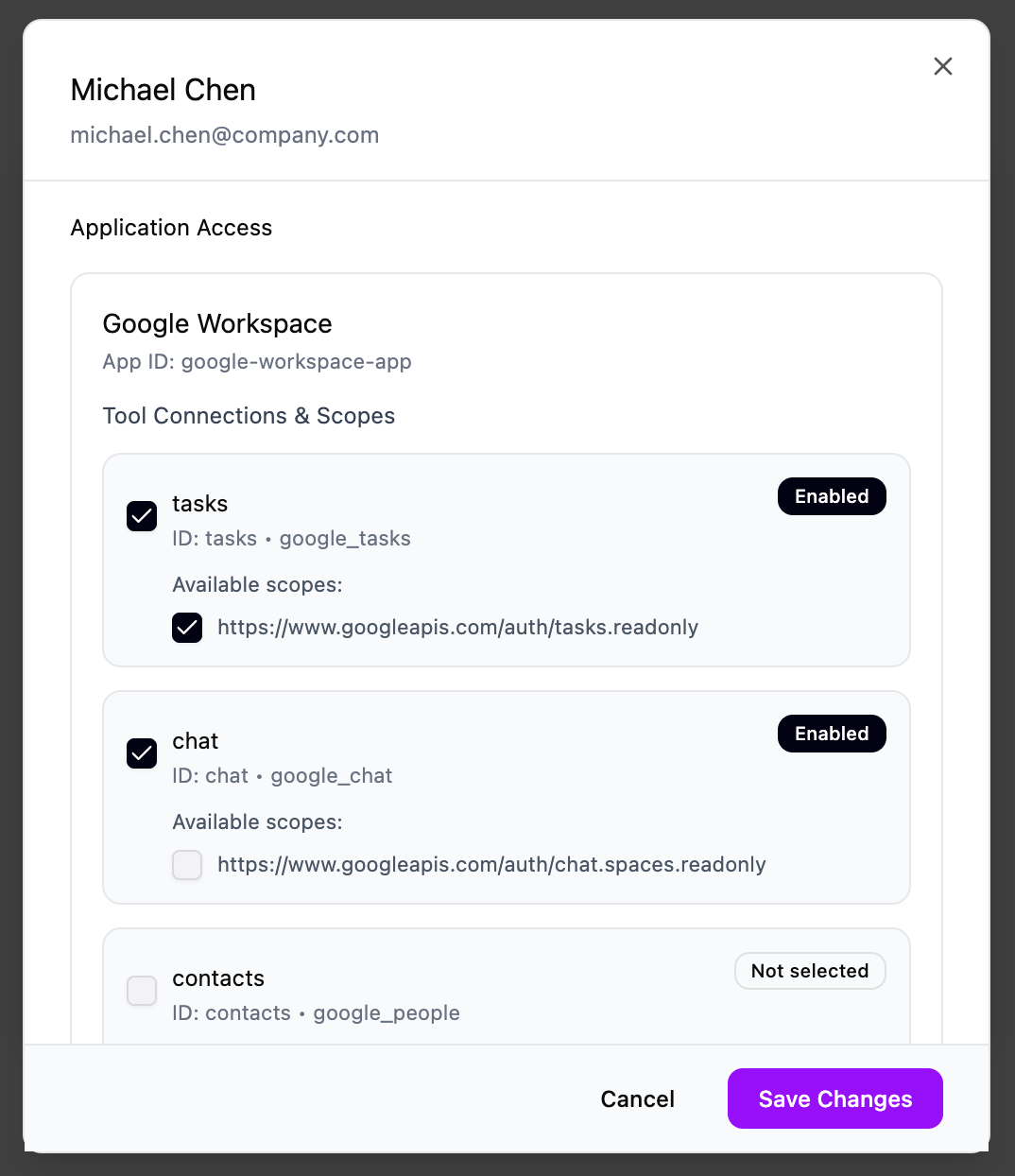
Task: Click the chat tool name label
Action: point(195,741)
